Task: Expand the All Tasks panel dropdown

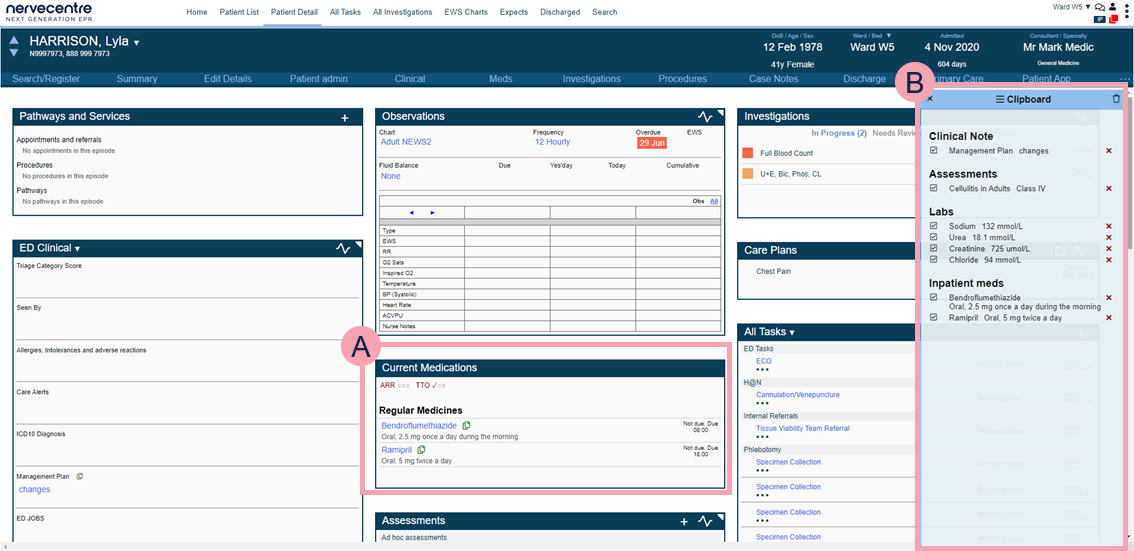Action: (791, 332)
